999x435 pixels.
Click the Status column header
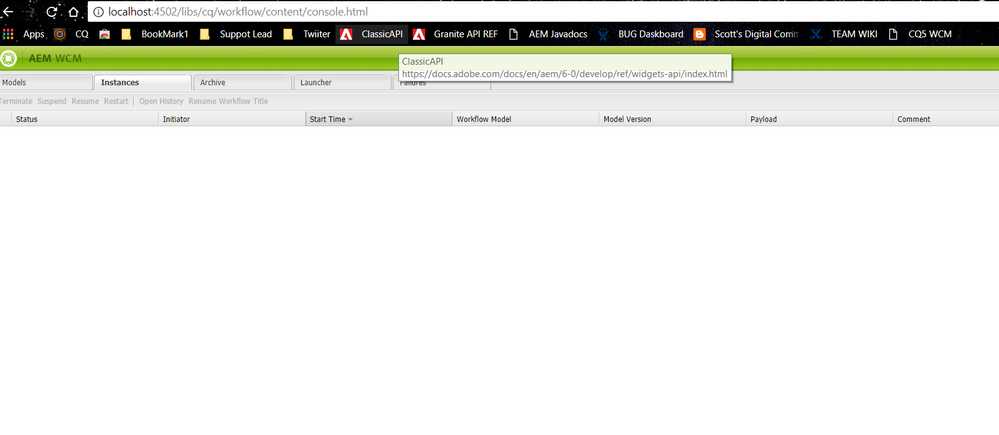pos(27,119)
